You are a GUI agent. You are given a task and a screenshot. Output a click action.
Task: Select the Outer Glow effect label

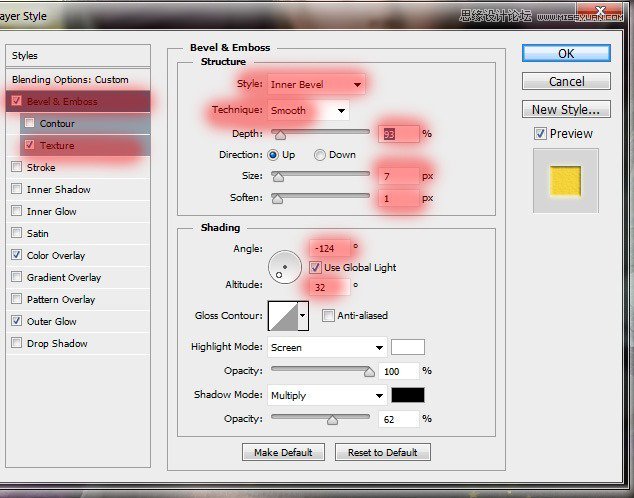click(x=51, y=321)
